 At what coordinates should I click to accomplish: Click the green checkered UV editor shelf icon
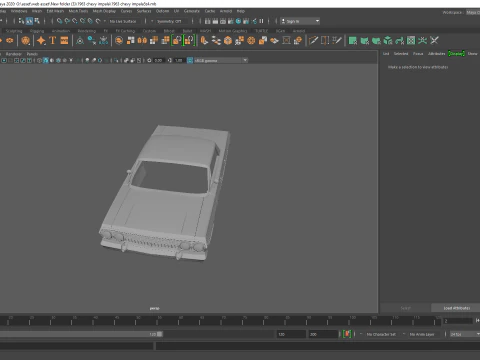tap(411, 41)
